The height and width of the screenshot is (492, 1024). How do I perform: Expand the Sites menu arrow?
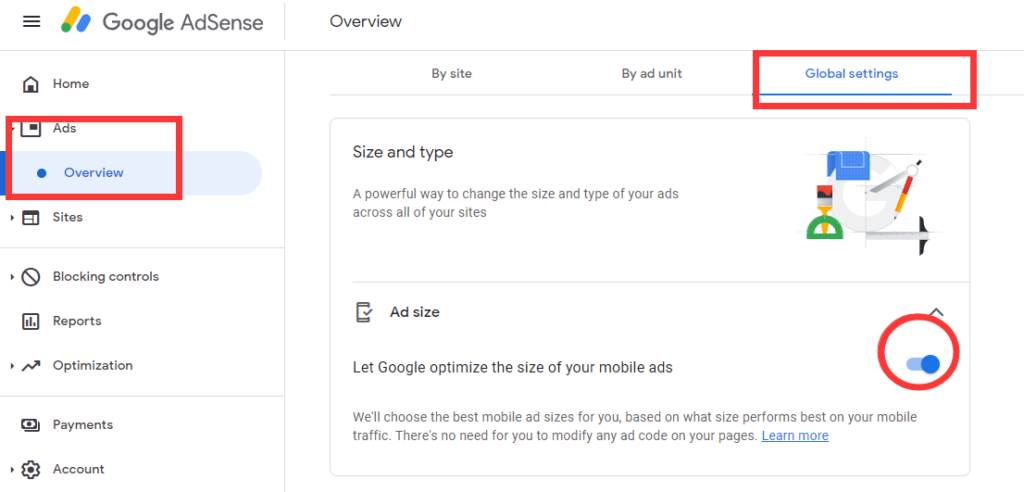[12, 218]
